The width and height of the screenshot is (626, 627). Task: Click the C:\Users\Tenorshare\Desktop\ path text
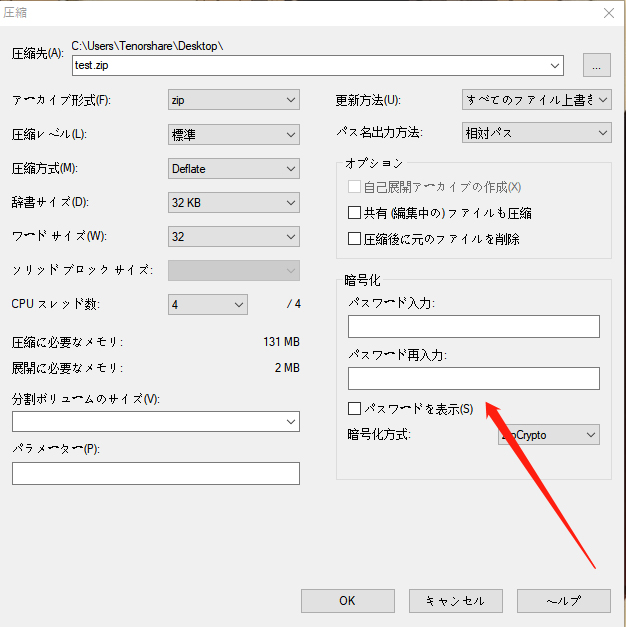click(147, 46)
